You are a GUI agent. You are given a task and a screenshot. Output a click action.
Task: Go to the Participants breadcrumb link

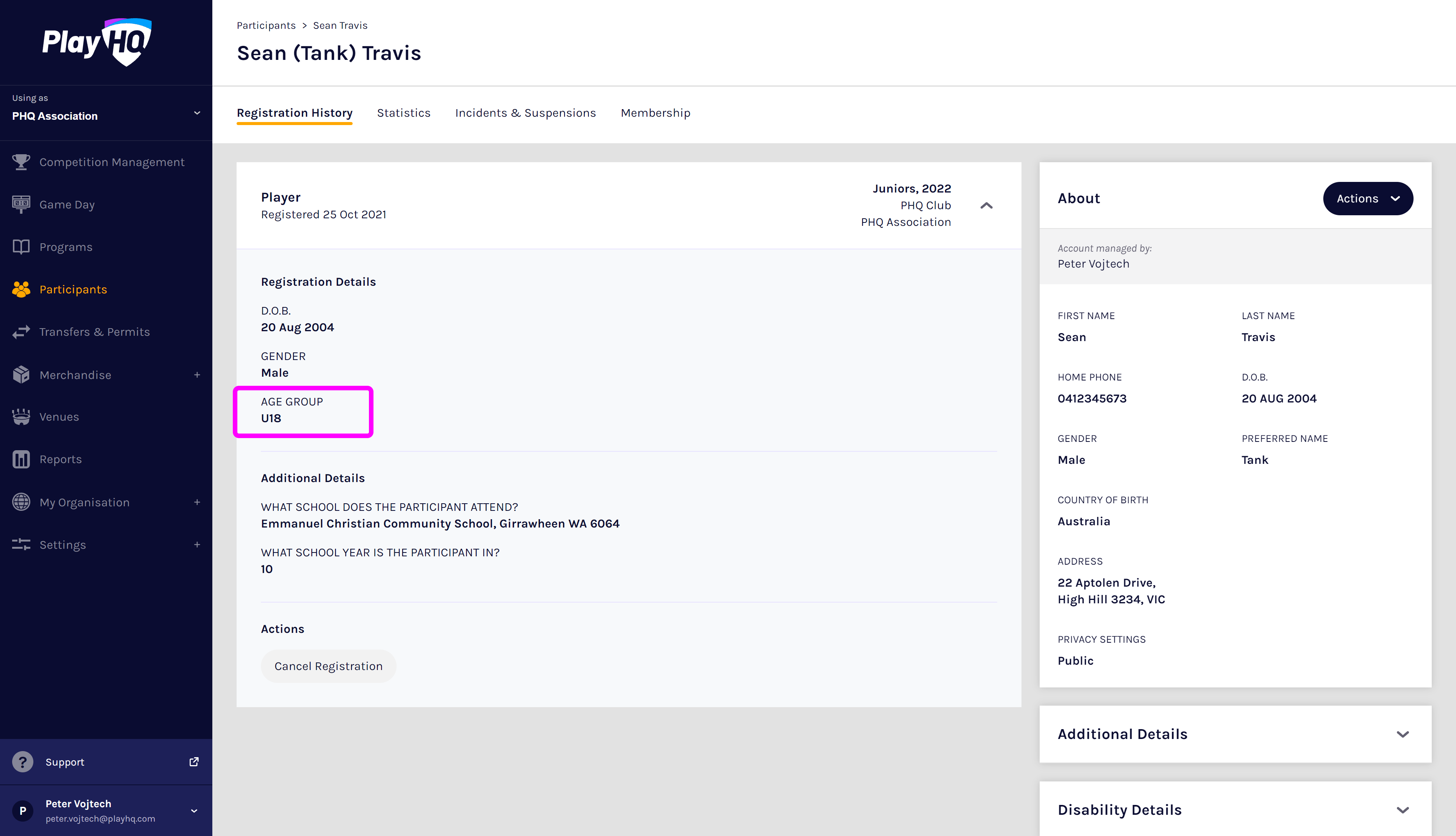266,25
